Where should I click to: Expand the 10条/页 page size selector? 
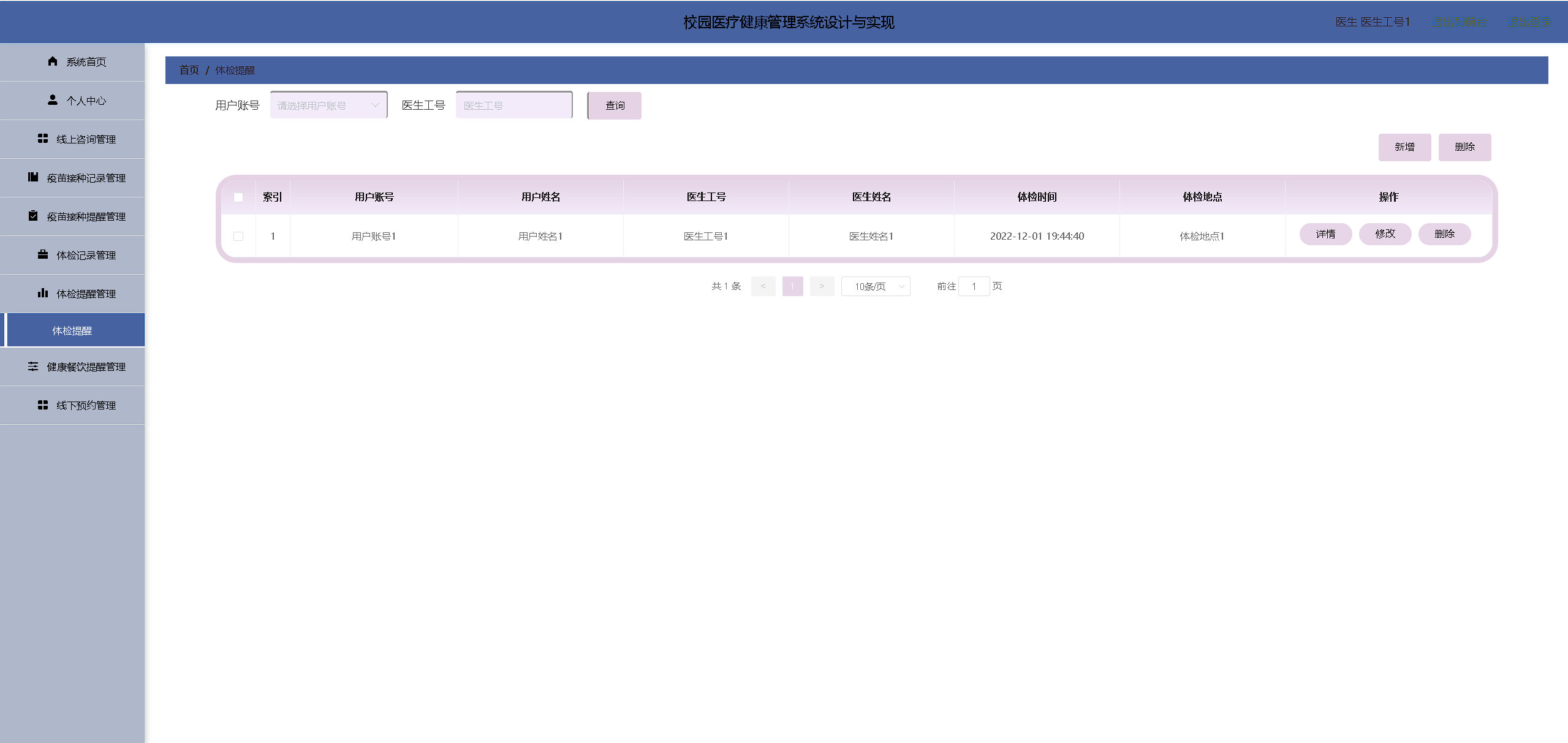[x=876, y=286]
